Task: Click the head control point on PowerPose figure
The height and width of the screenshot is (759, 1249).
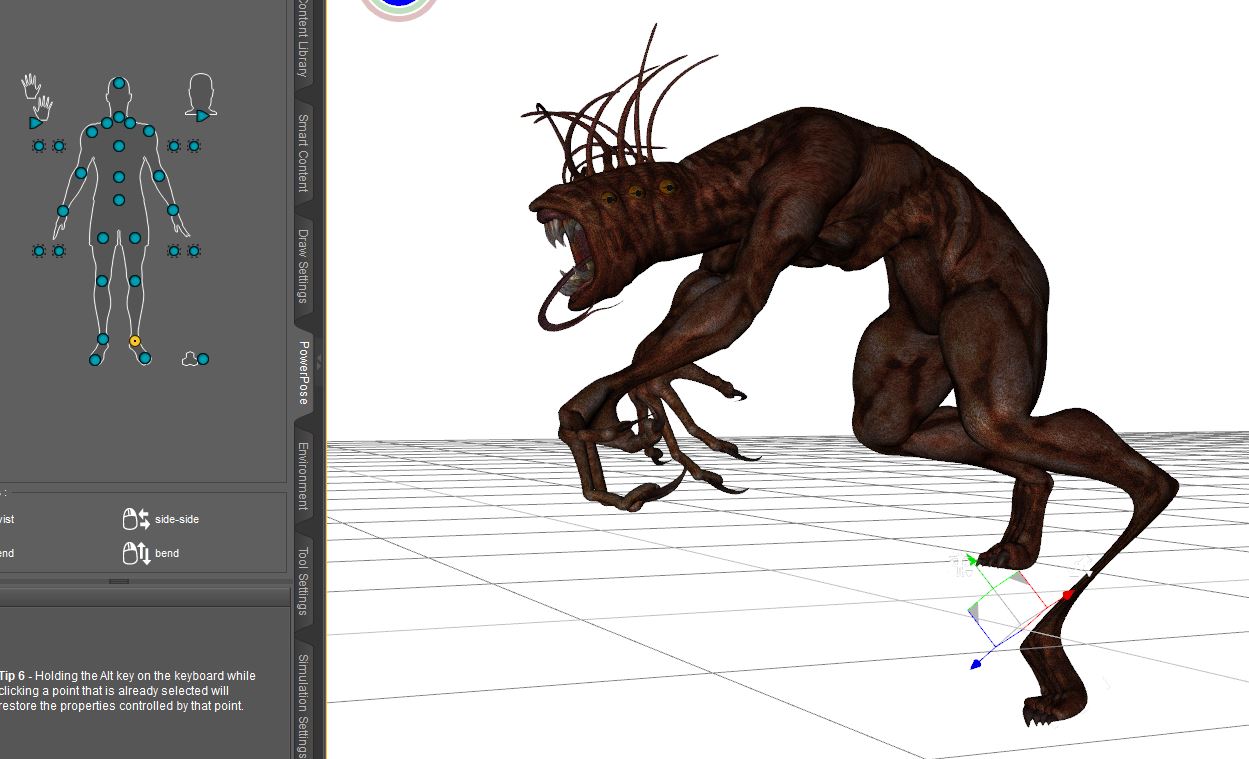Action: [x=119, y=84]
